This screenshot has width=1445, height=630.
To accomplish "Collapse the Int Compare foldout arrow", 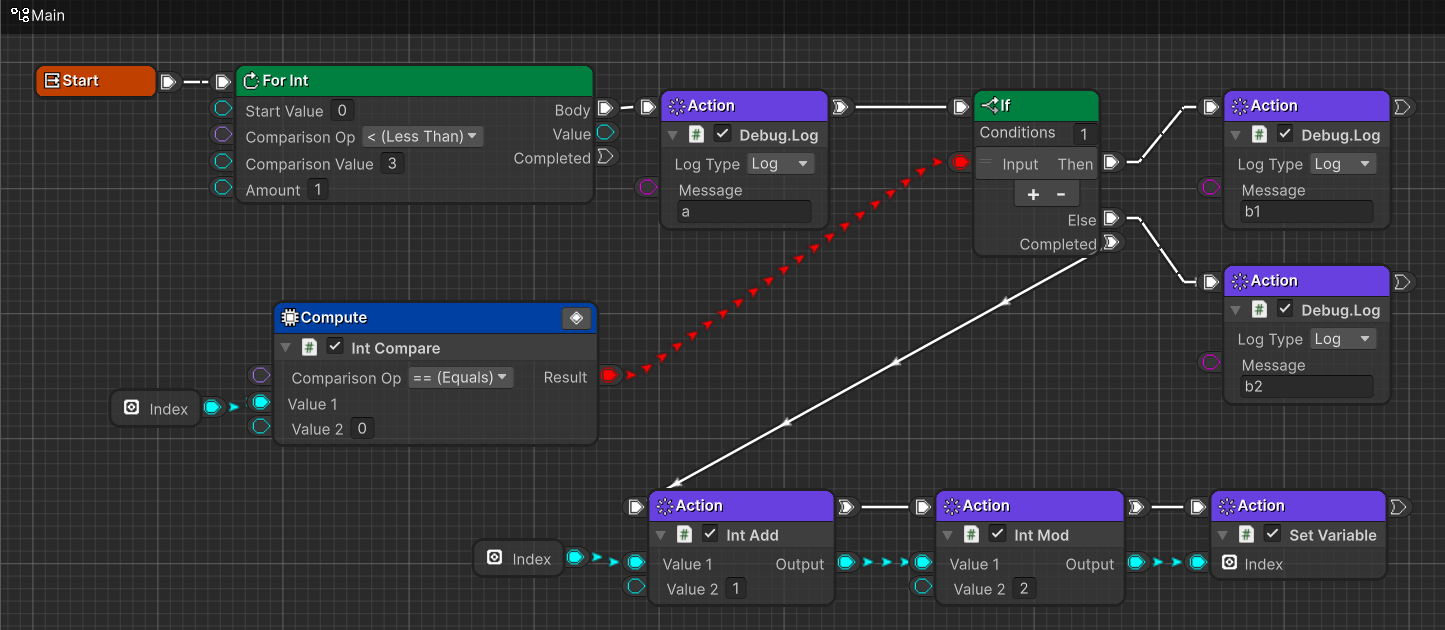I will click(x=286, y=348).
